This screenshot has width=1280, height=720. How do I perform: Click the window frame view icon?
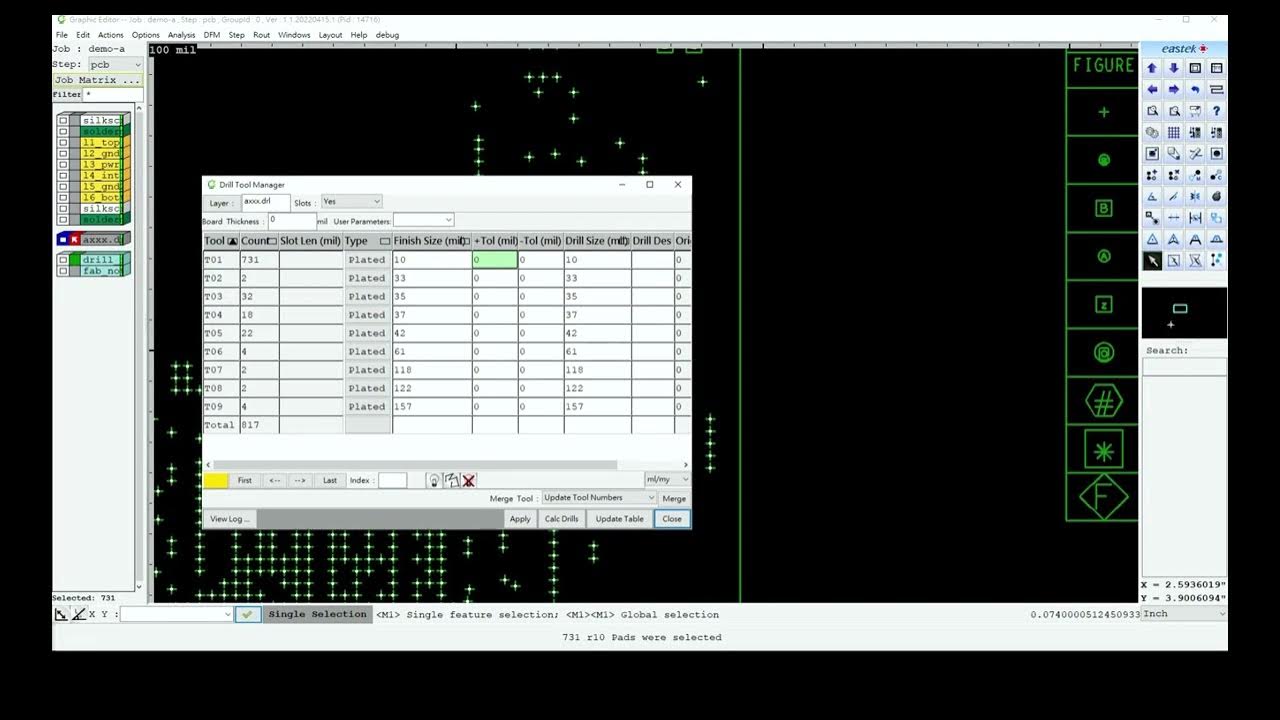click(x=1216, y=68)
